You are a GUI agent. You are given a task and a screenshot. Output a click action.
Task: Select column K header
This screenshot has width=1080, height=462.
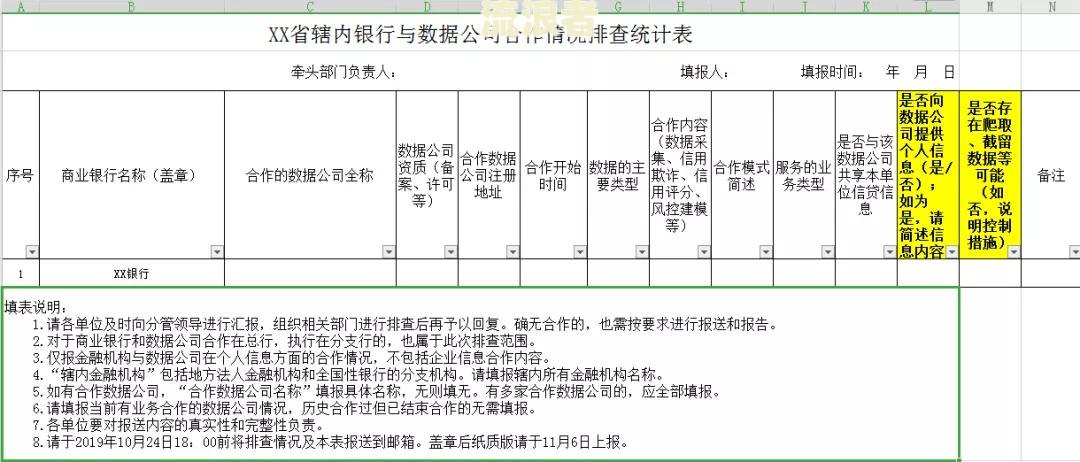tap(866, 6)
